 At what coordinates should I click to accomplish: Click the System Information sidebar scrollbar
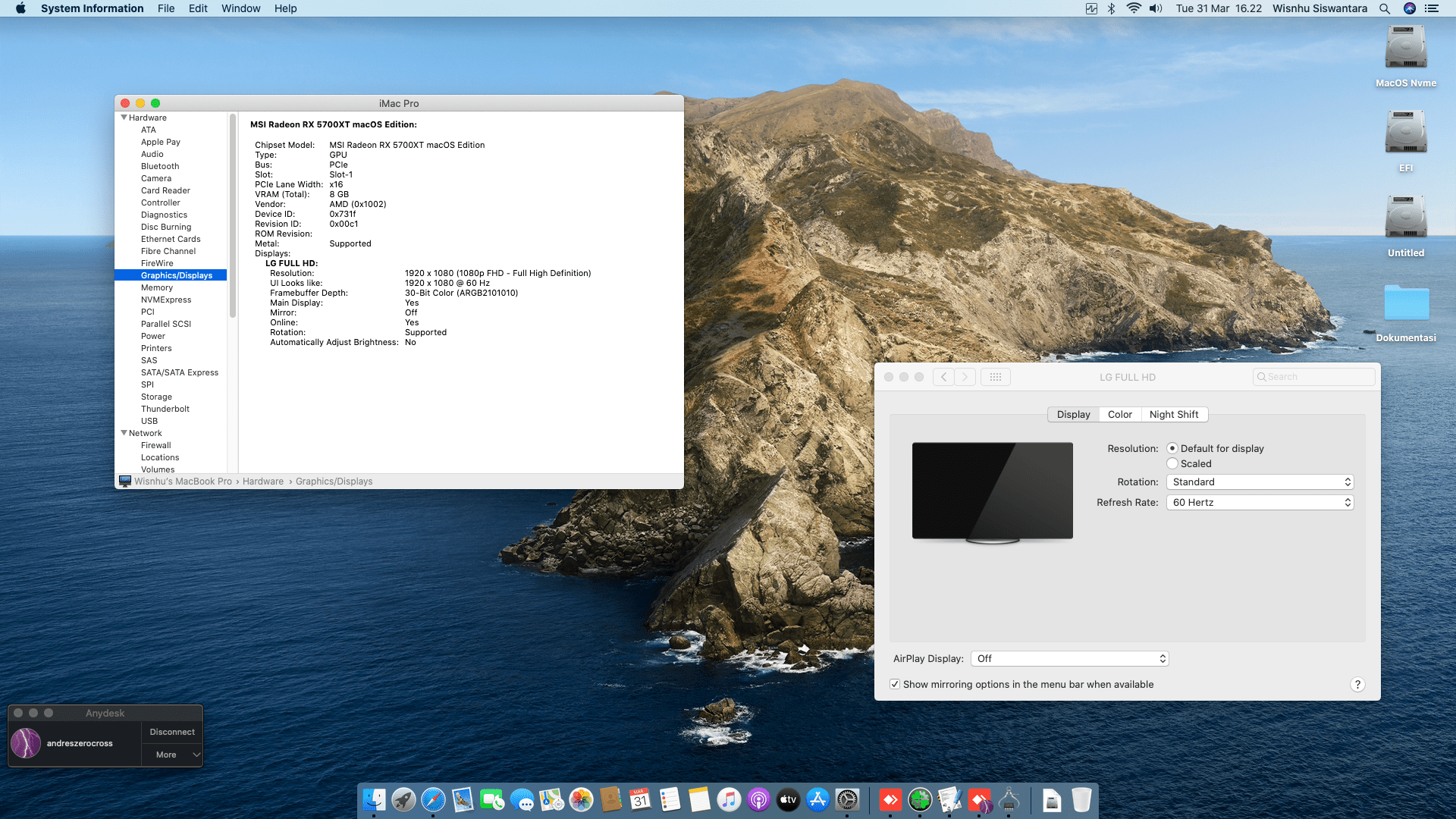point(233,216)
